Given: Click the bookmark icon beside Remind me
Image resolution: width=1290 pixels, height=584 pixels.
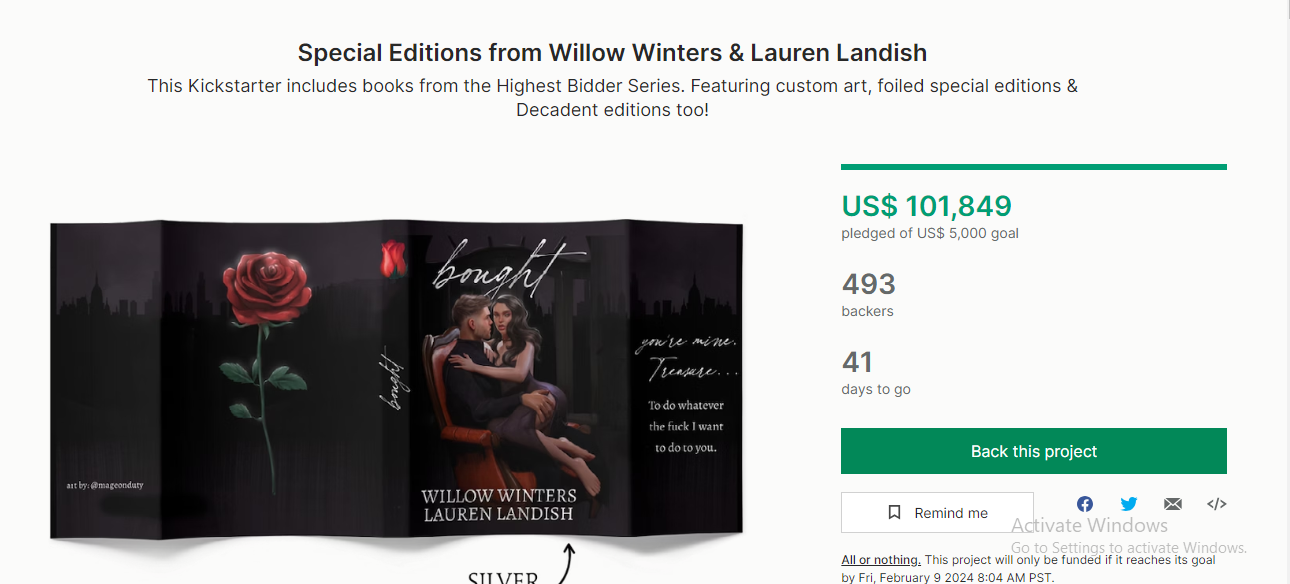Looking at the screenshot, I should tap(895, 512).
